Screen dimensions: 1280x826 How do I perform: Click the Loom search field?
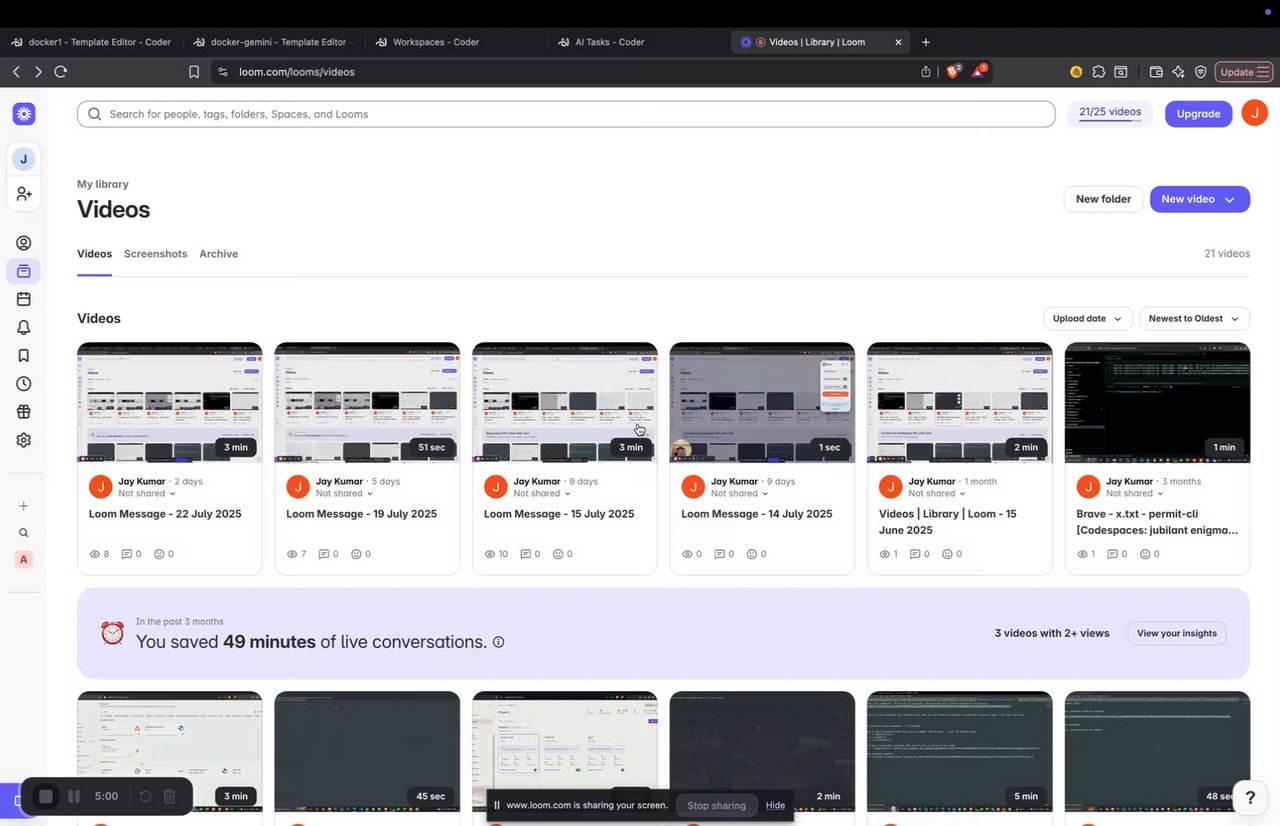[566, 114]
